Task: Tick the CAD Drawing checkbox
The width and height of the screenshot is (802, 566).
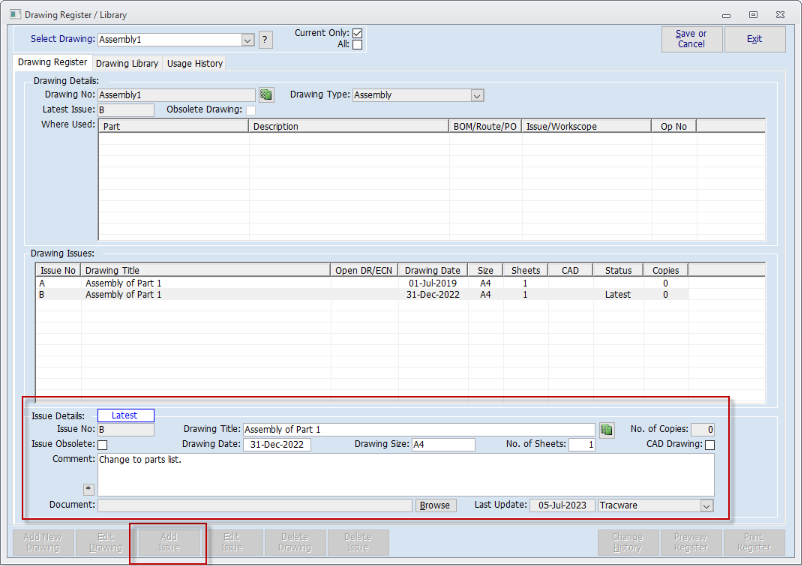Action: coord(710,445)
